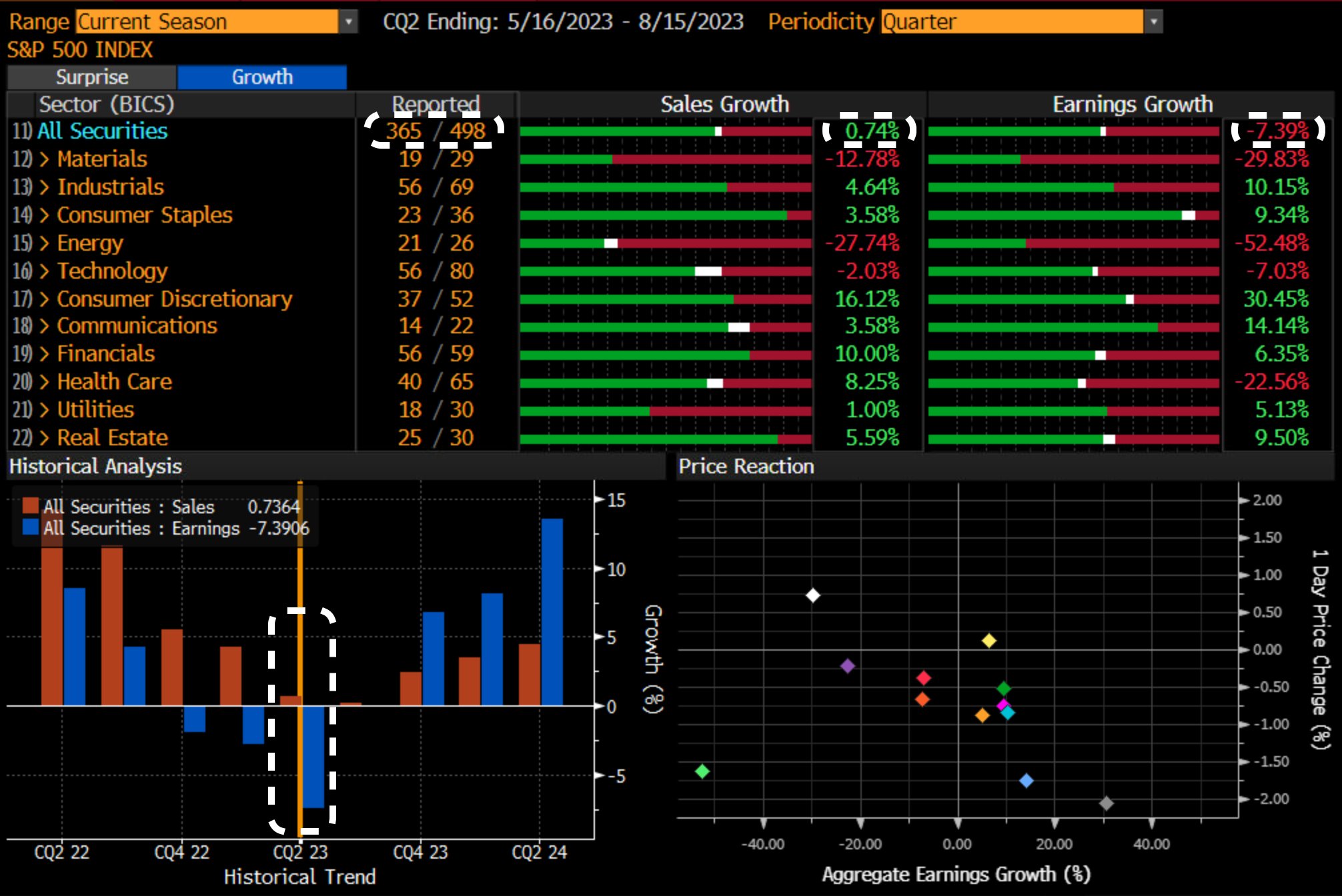The image size is (1342, 896).
Task: Click the red diamond scatter point
Action: point(924,678)
